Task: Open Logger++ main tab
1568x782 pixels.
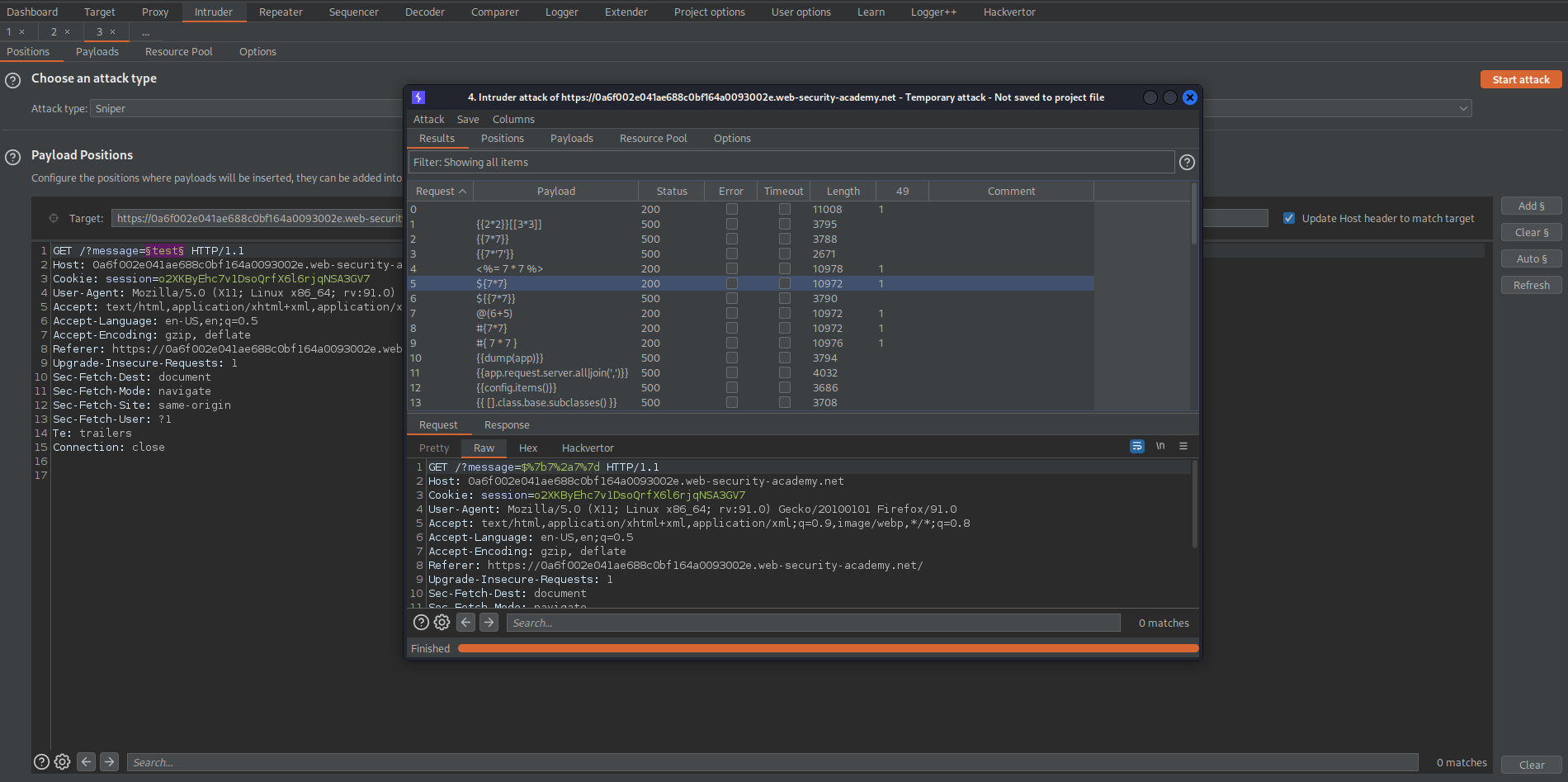Action: point(933,12)
